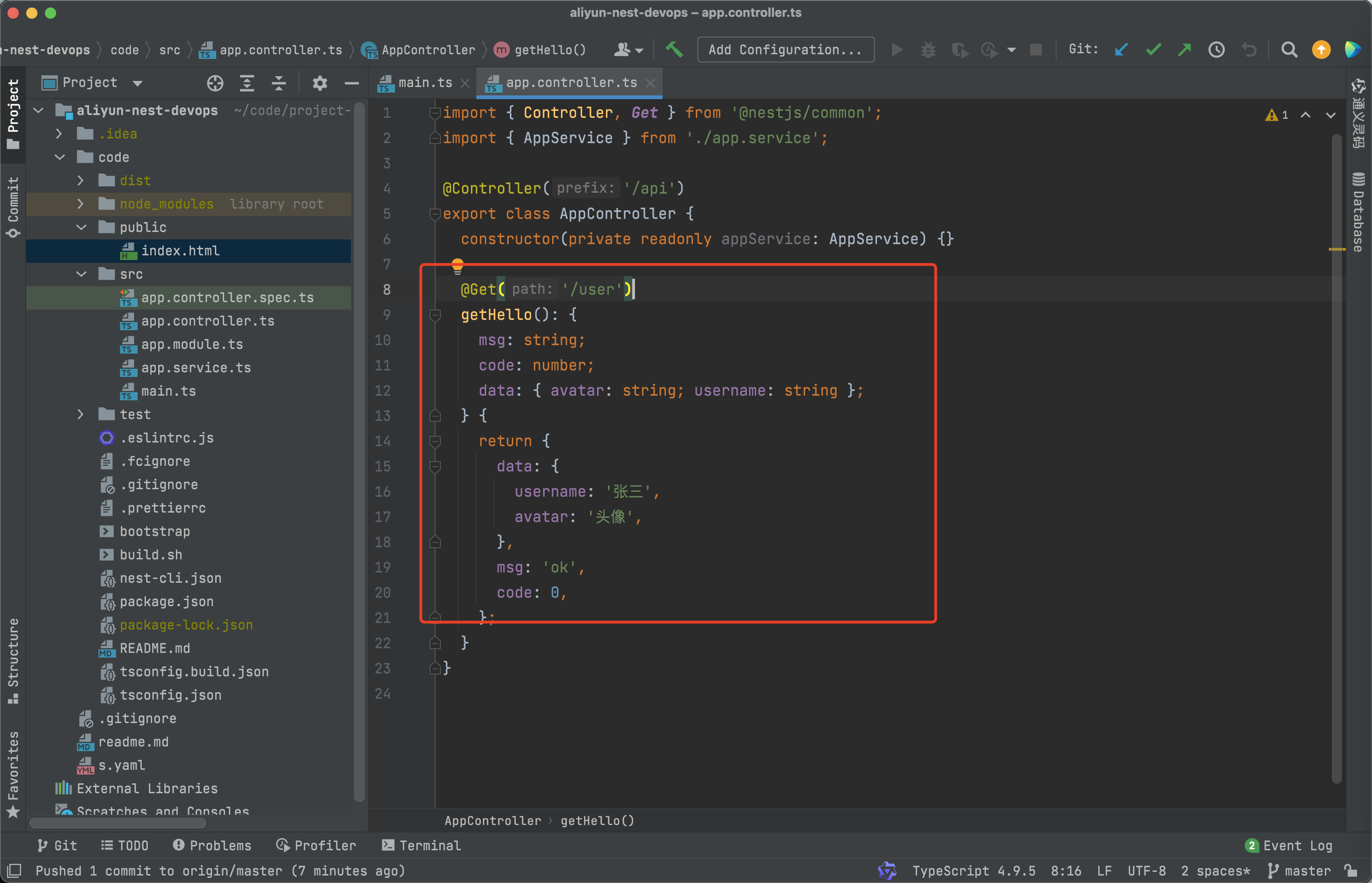Open the Event Log

tap(1289, 845)
